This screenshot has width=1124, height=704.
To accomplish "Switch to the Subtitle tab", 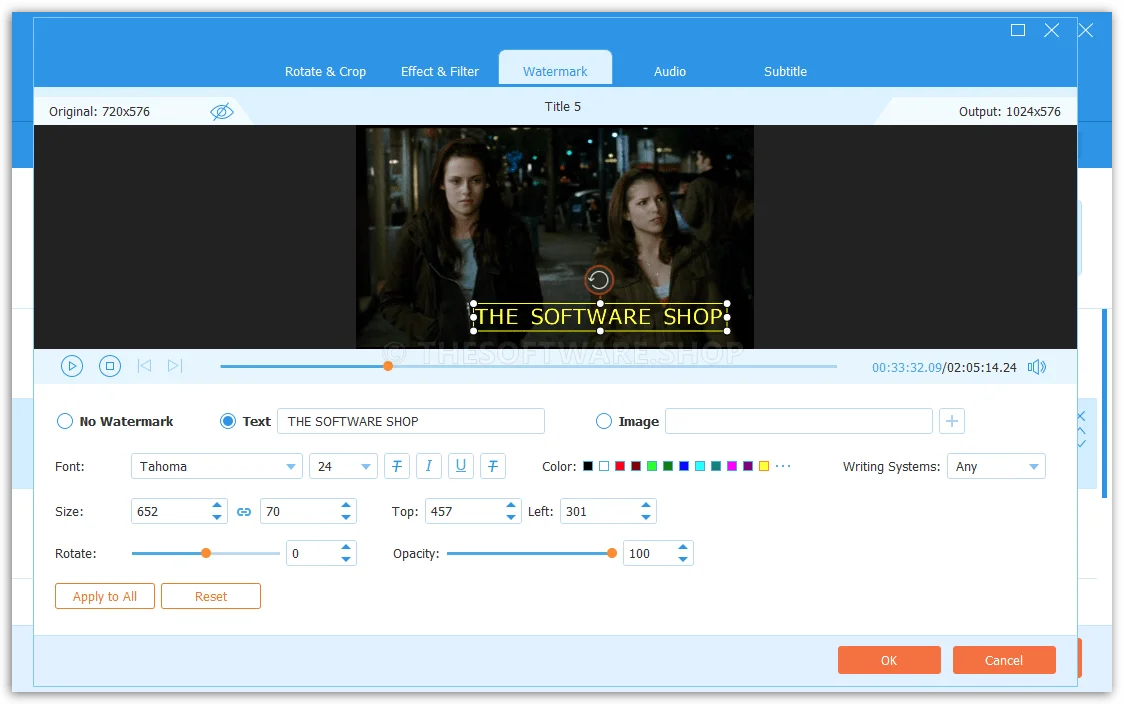I will [785, 72].
